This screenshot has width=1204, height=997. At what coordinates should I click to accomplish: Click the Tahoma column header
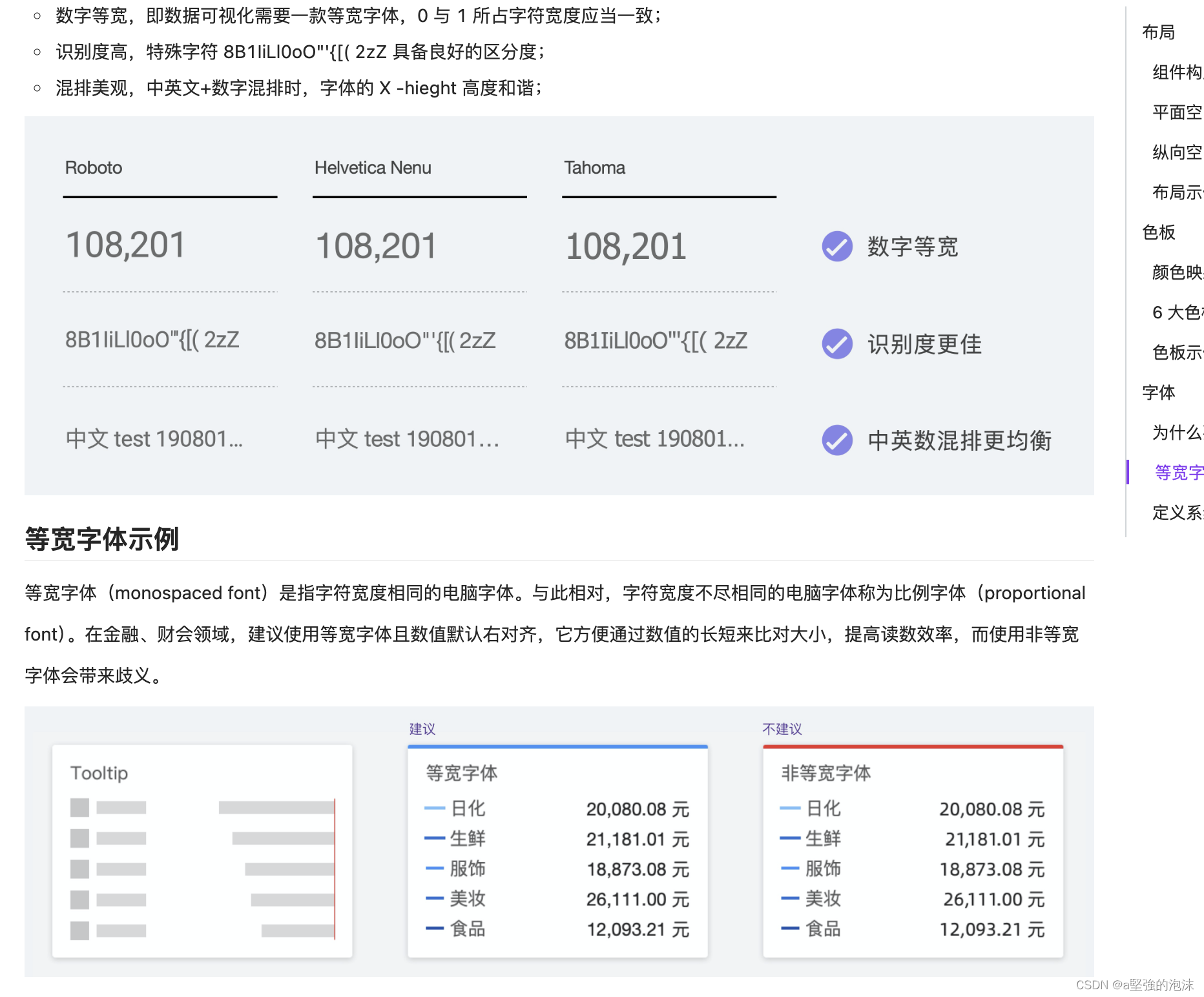click(x=594, y=168)
